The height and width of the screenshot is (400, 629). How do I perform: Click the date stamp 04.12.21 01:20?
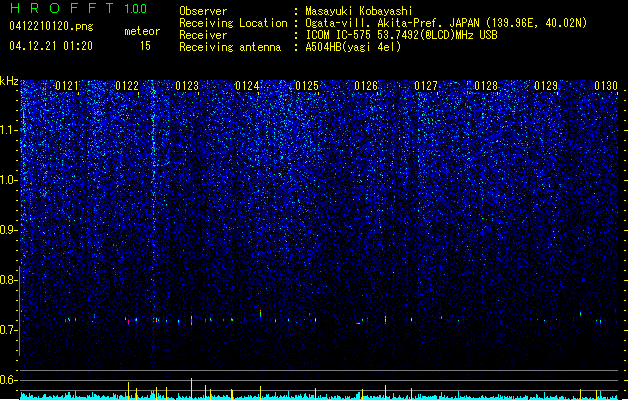tap(51, 46)
